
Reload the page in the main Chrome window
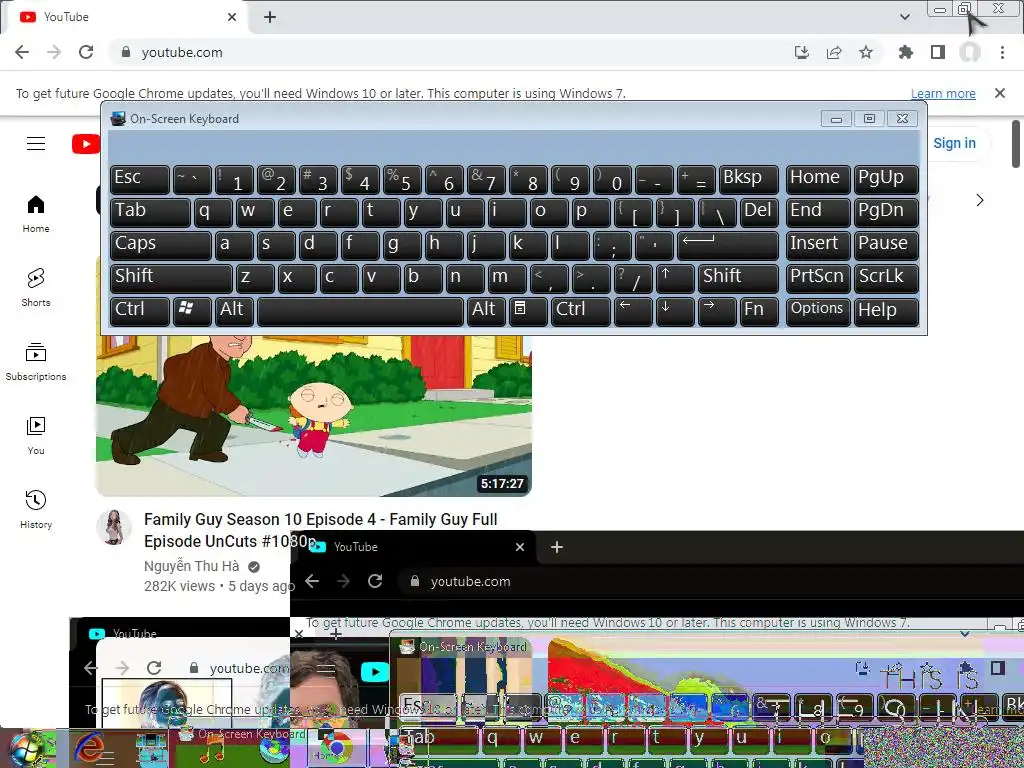tap(86, 52)
